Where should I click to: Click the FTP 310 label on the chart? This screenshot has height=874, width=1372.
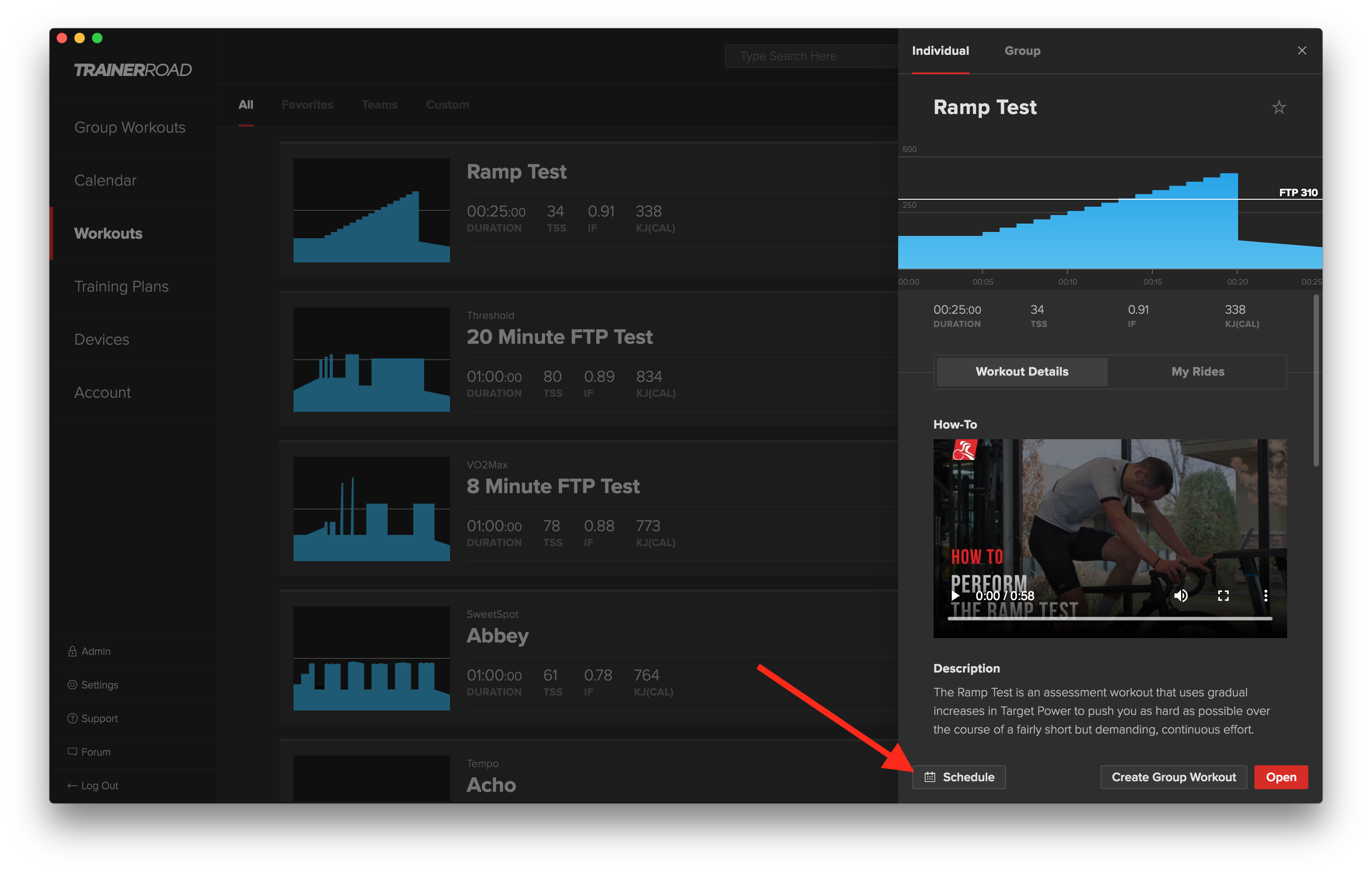click(1298, 193)
